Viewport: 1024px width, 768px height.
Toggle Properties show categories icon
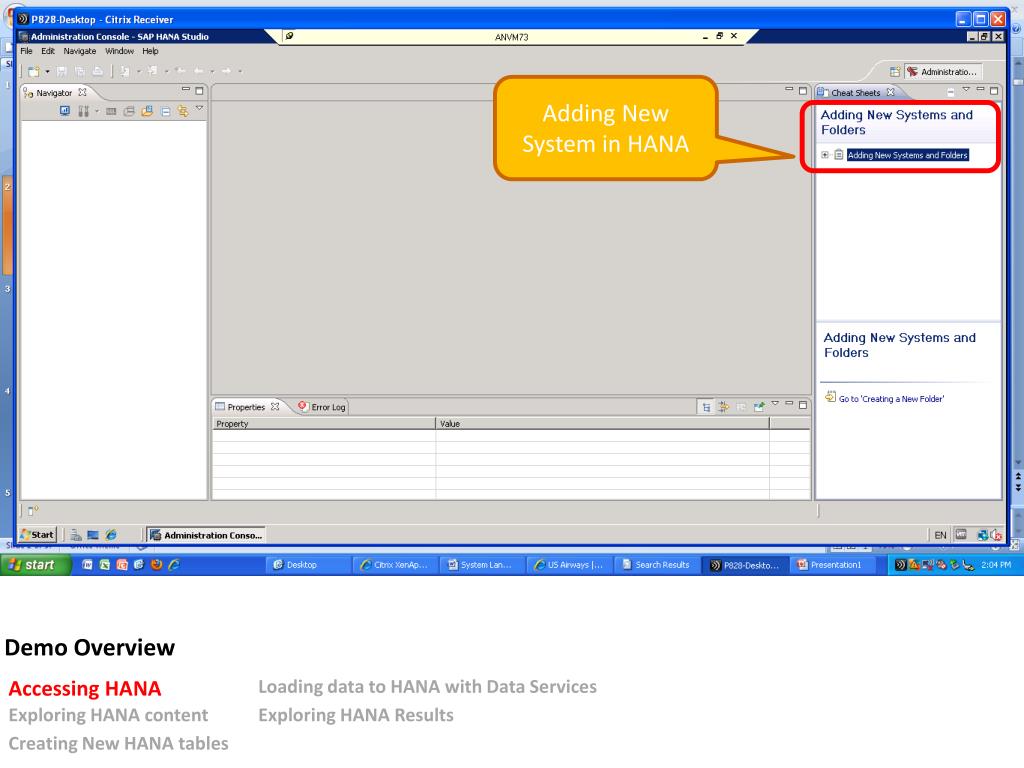(x=706, y=407)
